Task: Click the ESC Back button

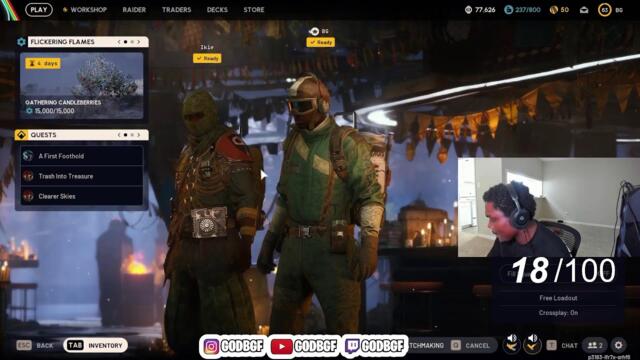Action: pos(35,345)
